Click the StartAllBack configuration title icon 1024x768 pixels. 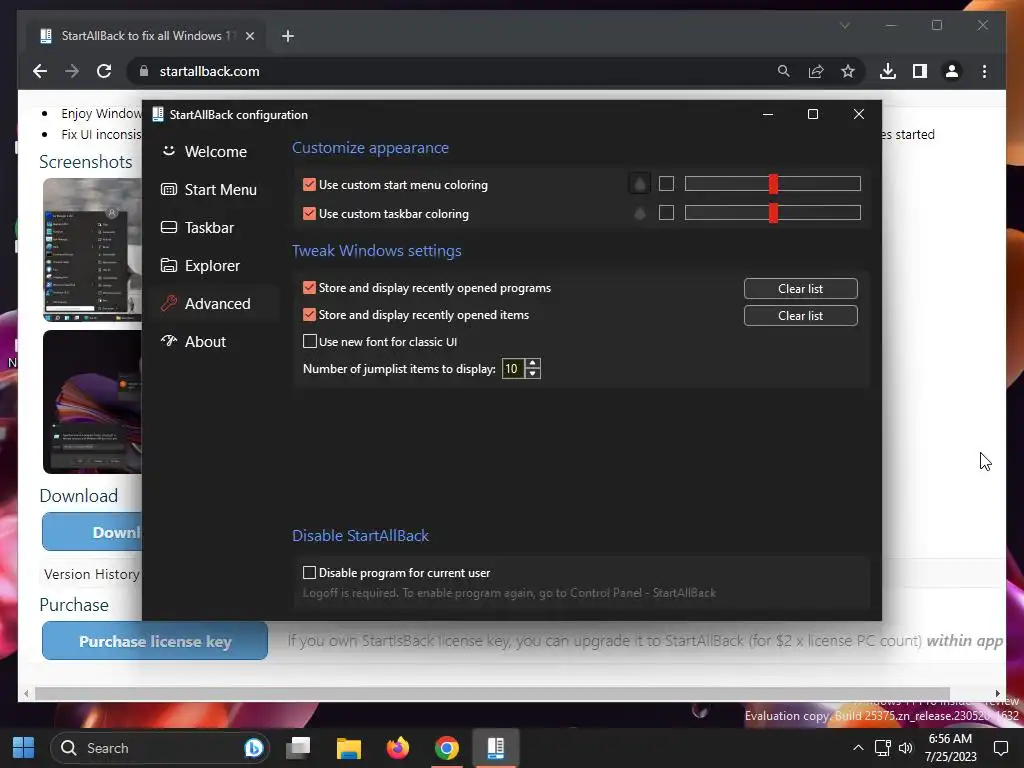157,114
